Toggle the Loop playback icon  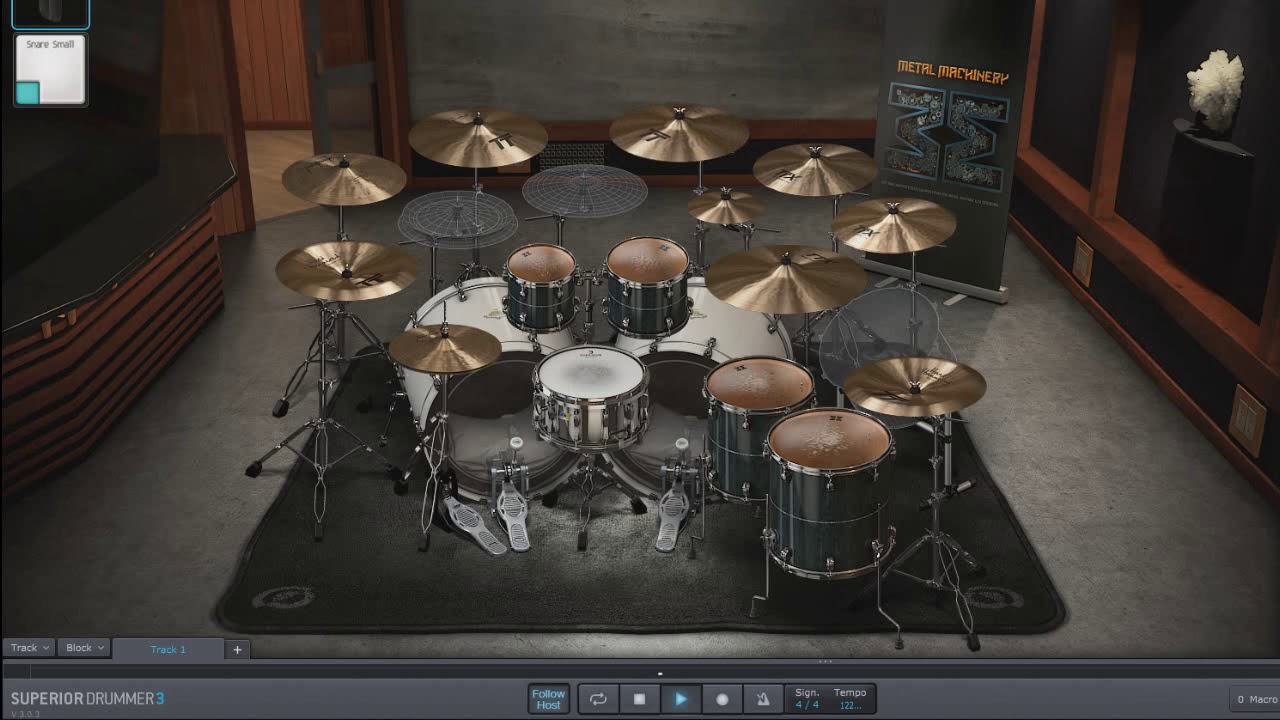point(598,699)
